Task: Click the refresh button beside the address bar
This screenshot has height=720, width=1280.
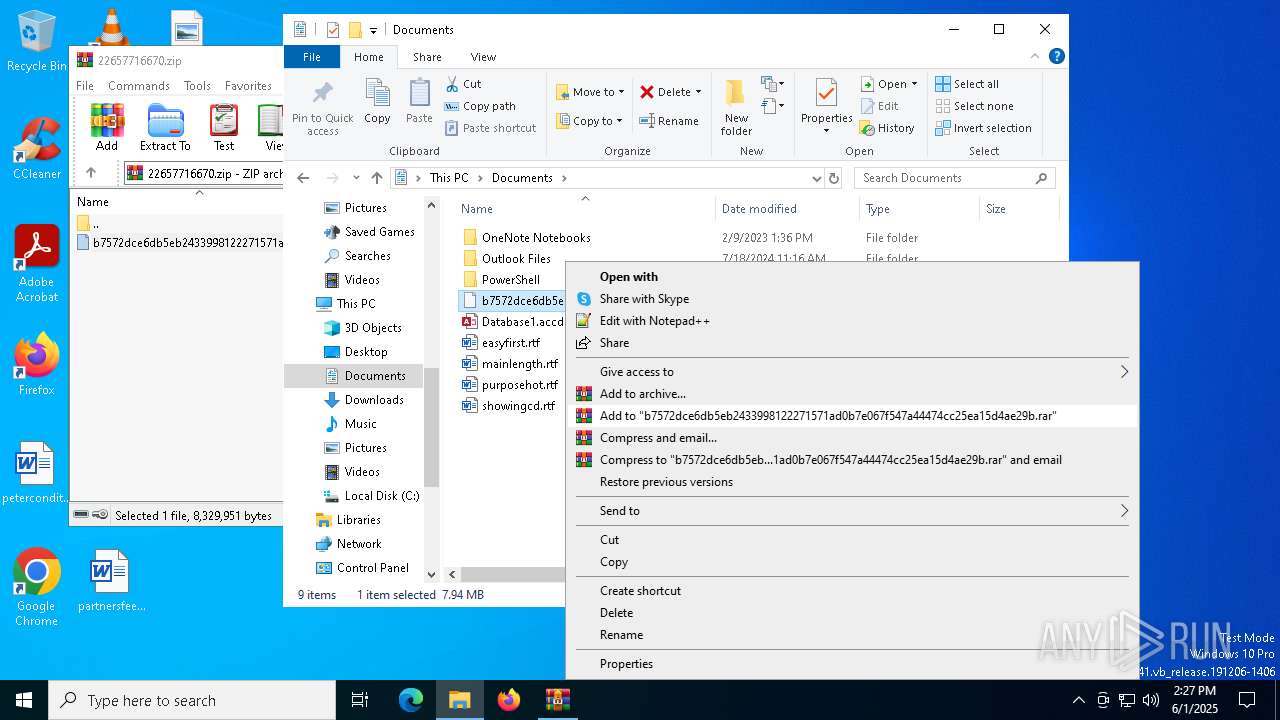Action: (834, 178)
